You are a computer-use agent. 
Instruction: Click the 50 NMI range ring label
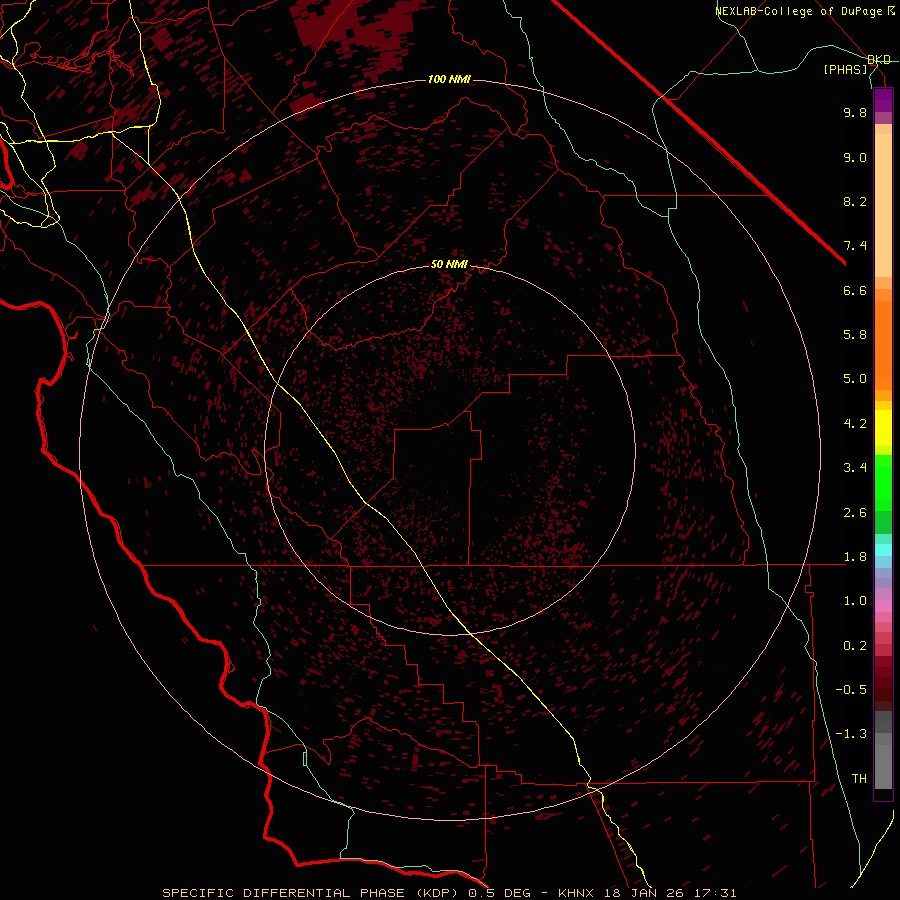pyautogui.click(x=449, y=264)
